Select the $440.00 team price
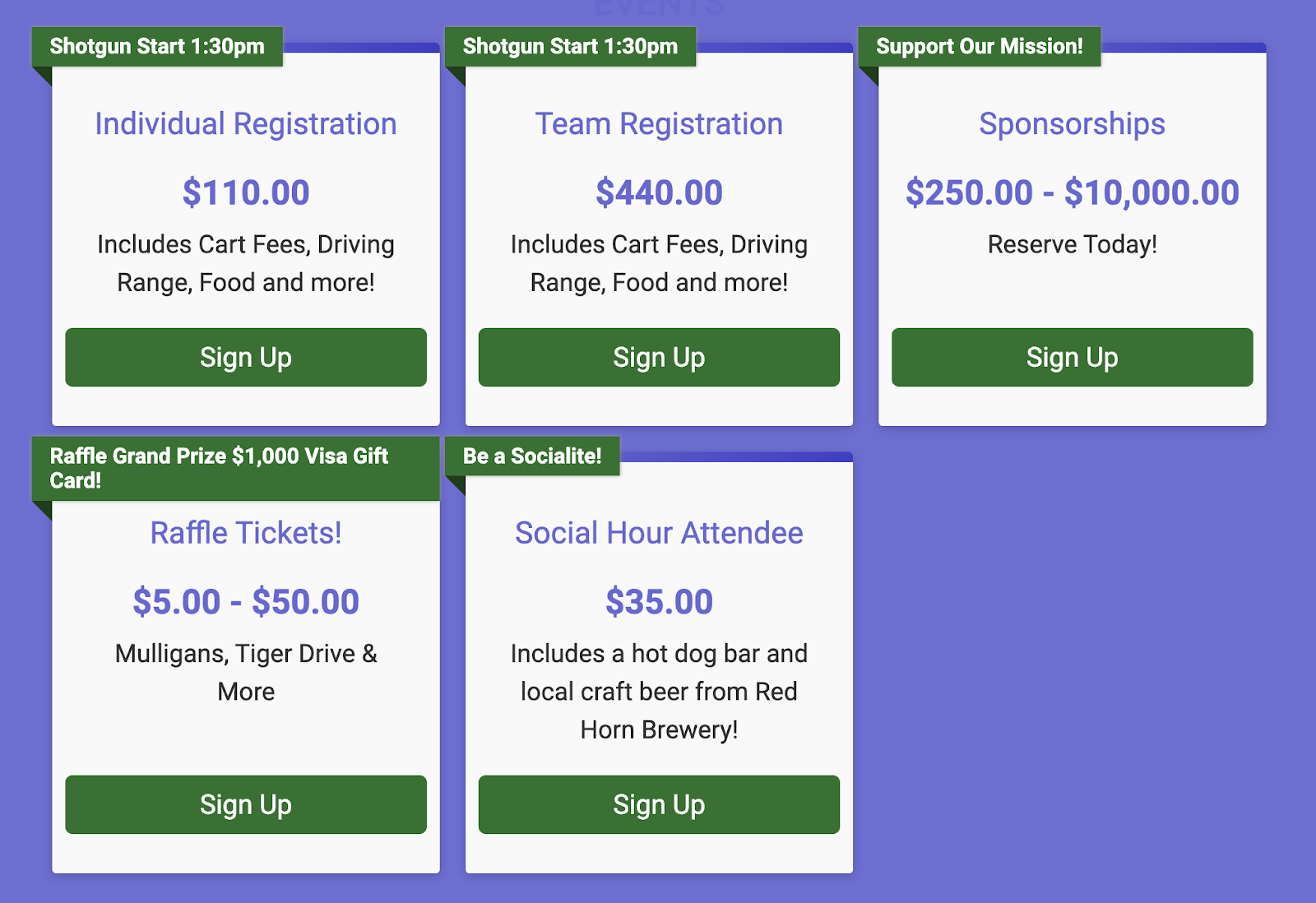 (659, 192)
